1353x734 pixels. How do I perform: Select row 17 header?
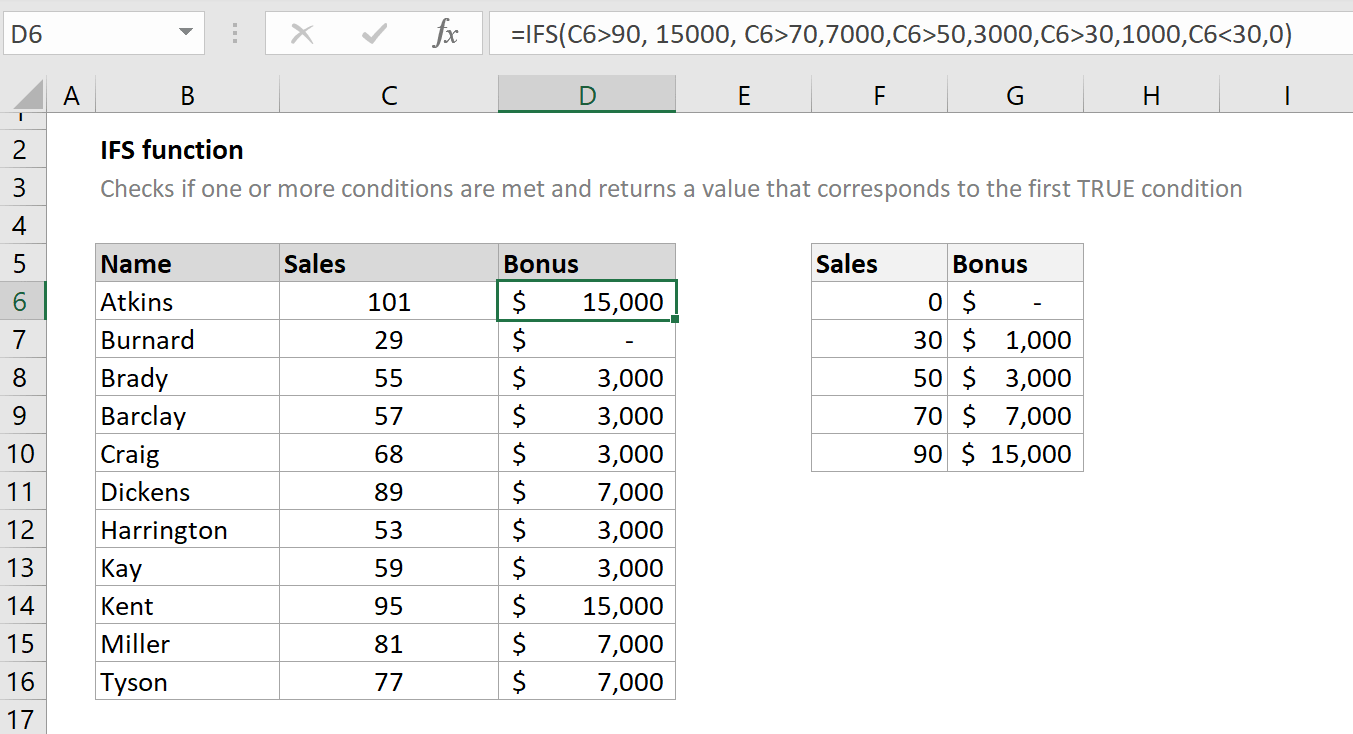pyautogui.click(x=23, y=718)
